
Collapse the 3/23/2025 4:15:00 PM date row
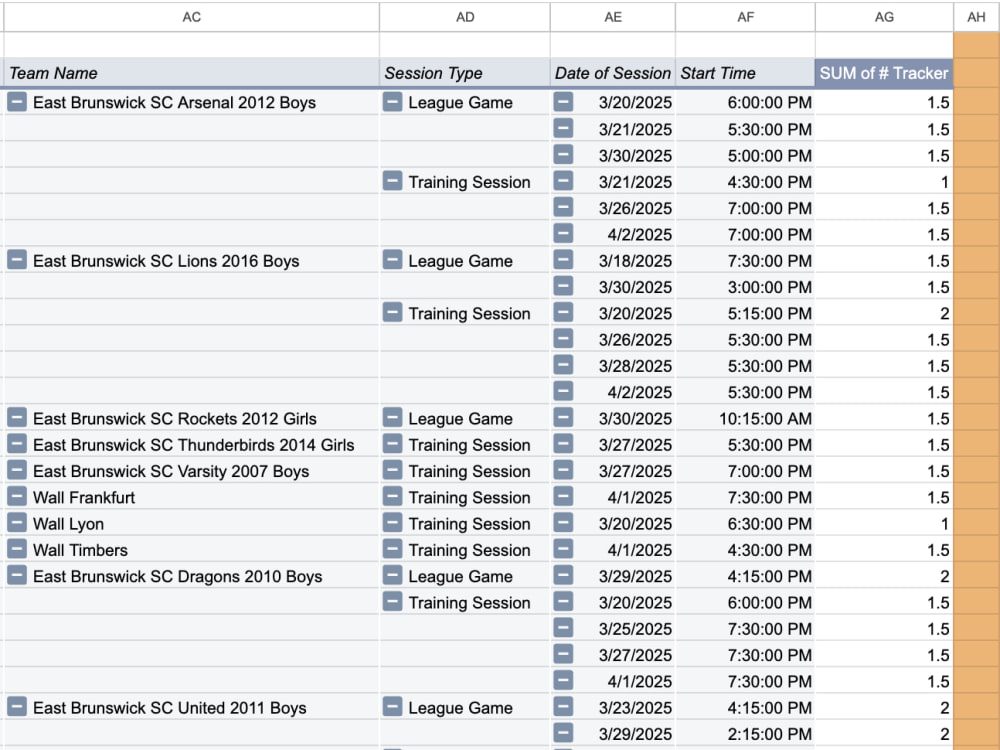(x=563, y=707)
